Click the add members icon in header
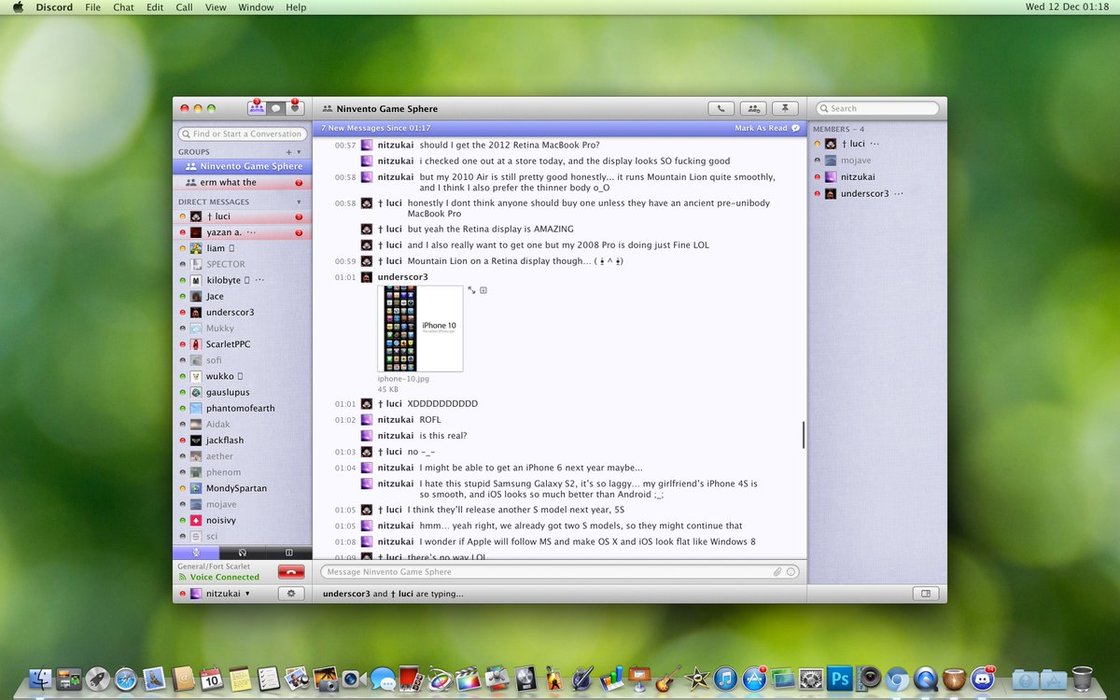The width and height of the screenshot is (1120, 700). tap(753, 108)
